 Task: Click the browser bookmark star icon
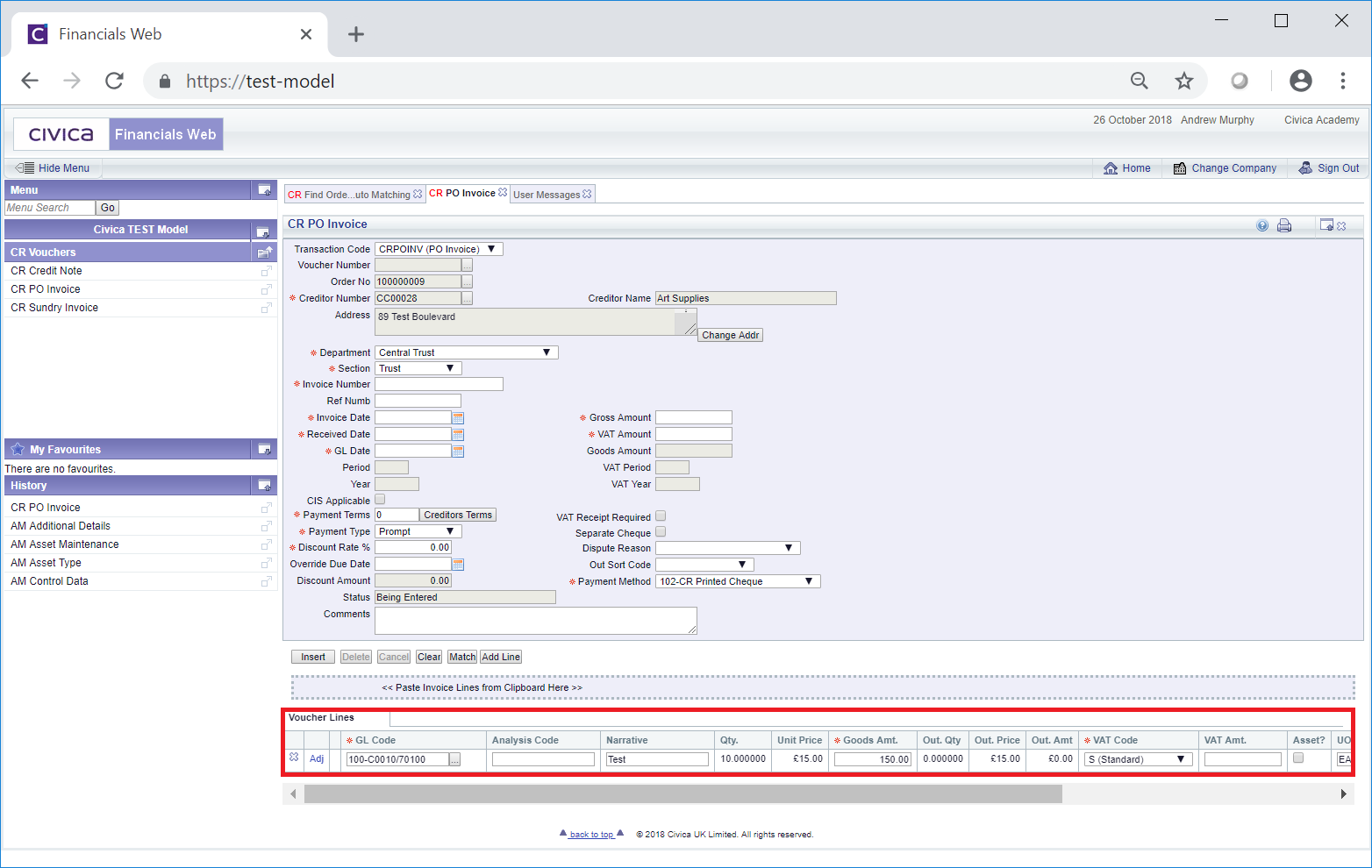pos(1184,82)
